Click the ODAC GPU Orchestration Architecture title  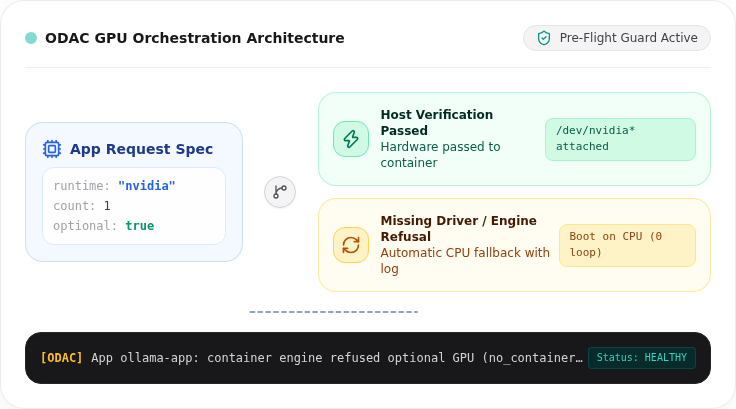point(195,38)
